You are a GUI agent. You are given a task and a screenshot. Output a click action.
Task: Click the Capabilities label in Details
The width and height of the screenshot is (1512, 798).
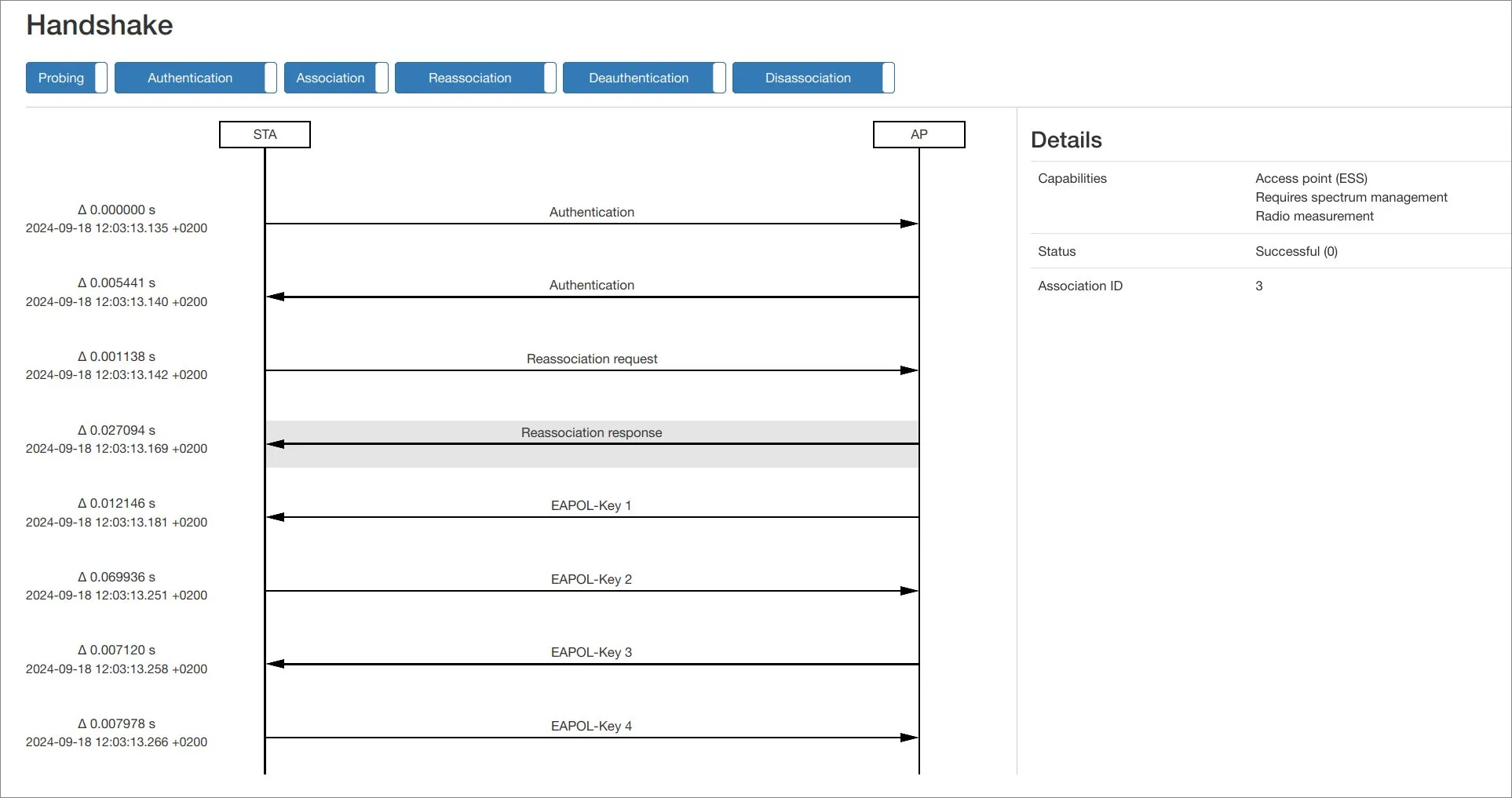click(x=1072, y=178)
